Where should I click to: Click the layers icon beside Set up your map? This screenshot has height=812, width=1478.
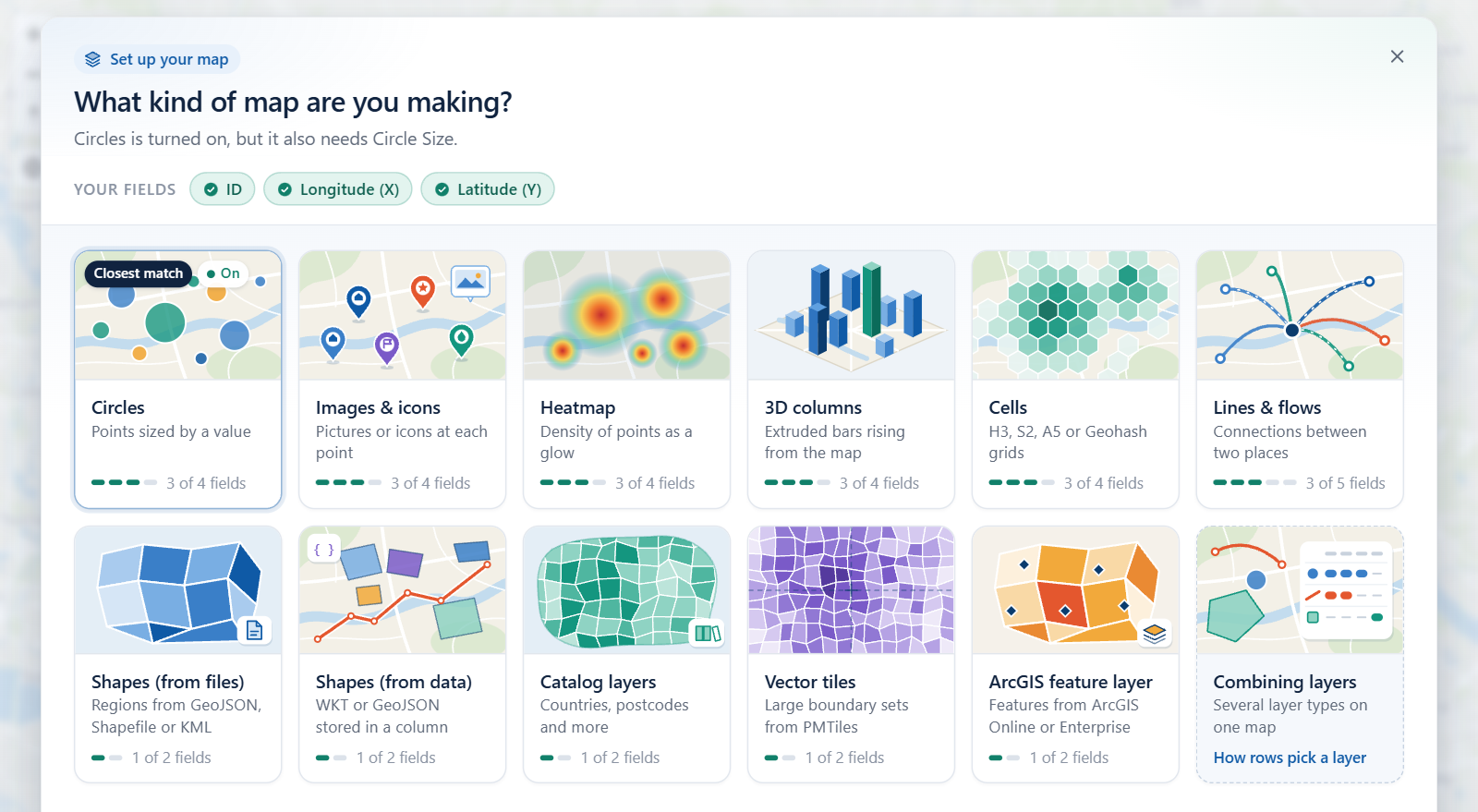(x=92, y=59)
